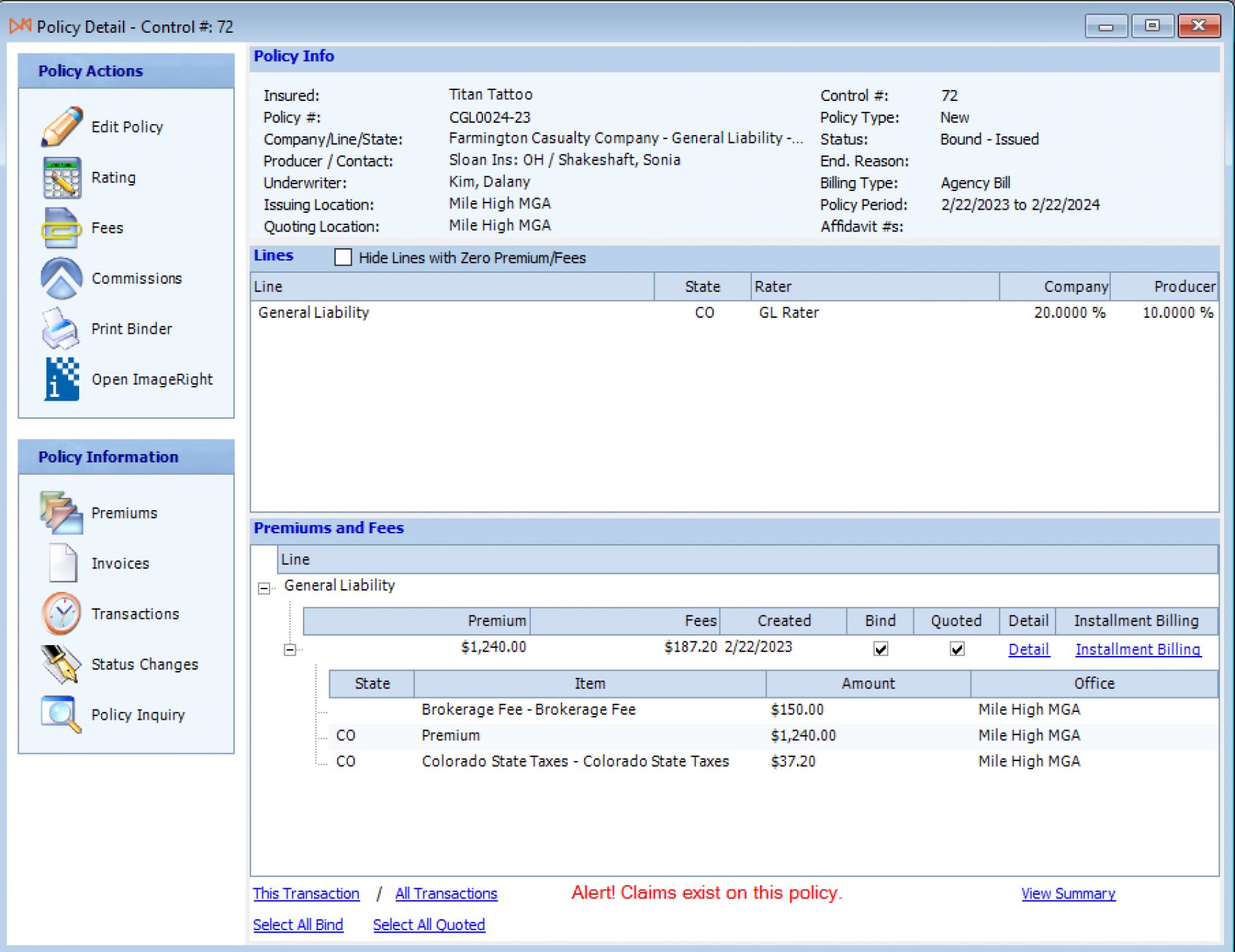Select the Edit Policy label

pyautogui.click(x=127, y=127)
